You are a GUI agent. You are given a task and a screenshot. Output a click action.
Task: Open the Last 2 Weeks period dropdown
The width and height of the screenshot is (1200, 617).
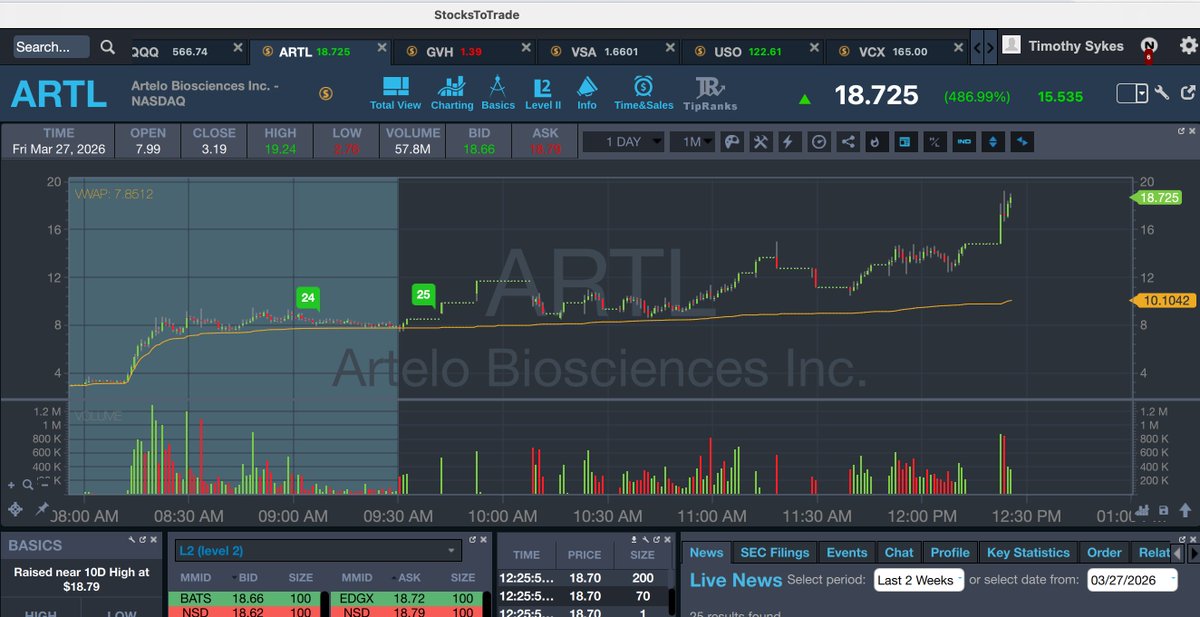(x=918, y=579)
